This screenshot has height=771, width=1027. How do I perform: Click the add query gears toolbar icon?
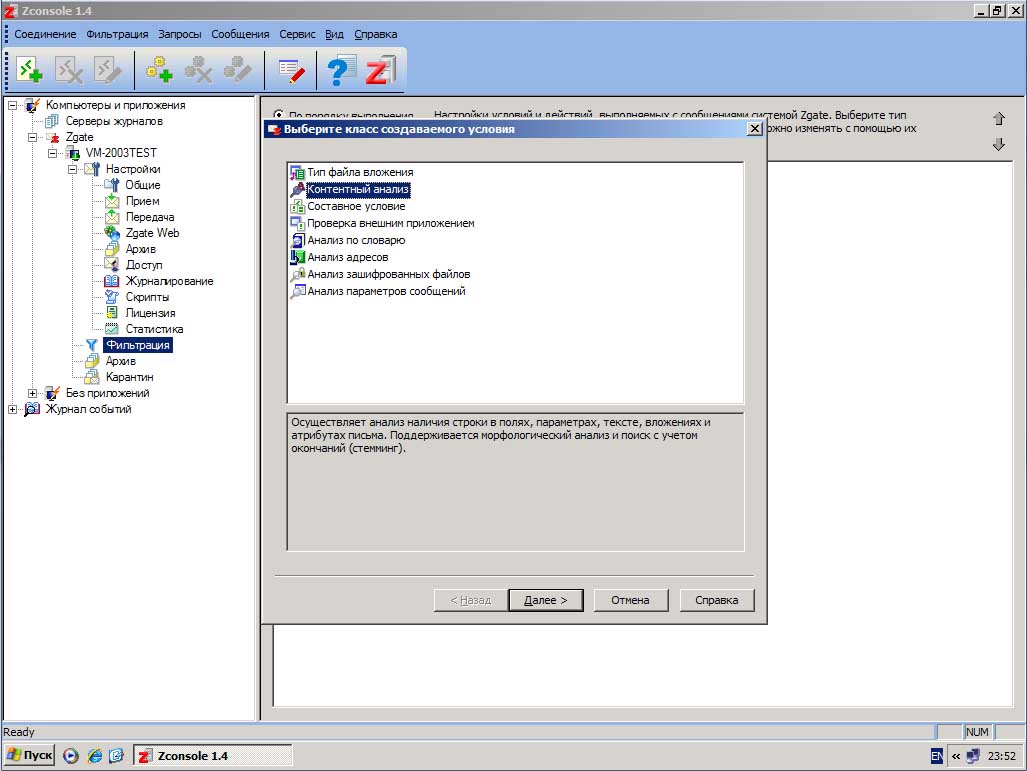tap(159, 70)
